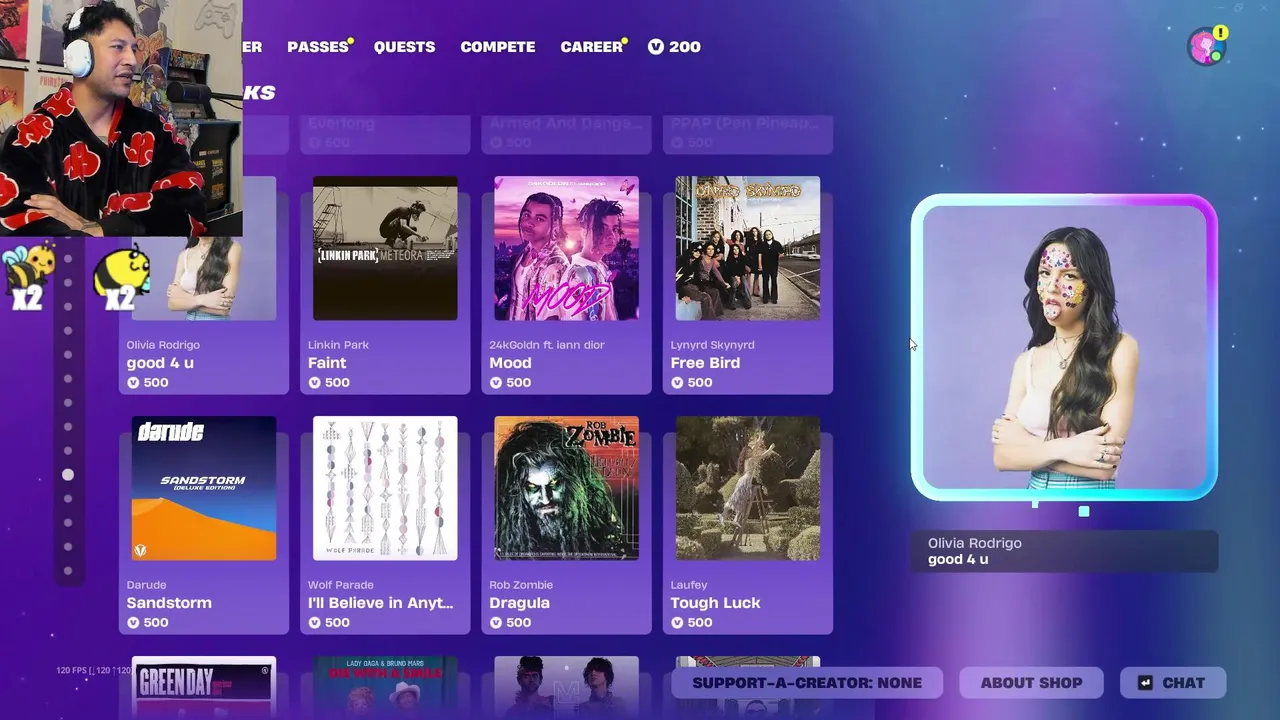Image resolution: width=1280 pixels, height=720 pixels.
Task: Click the V-Bucks icon on Free Bird's price
Action: point(677,383)
